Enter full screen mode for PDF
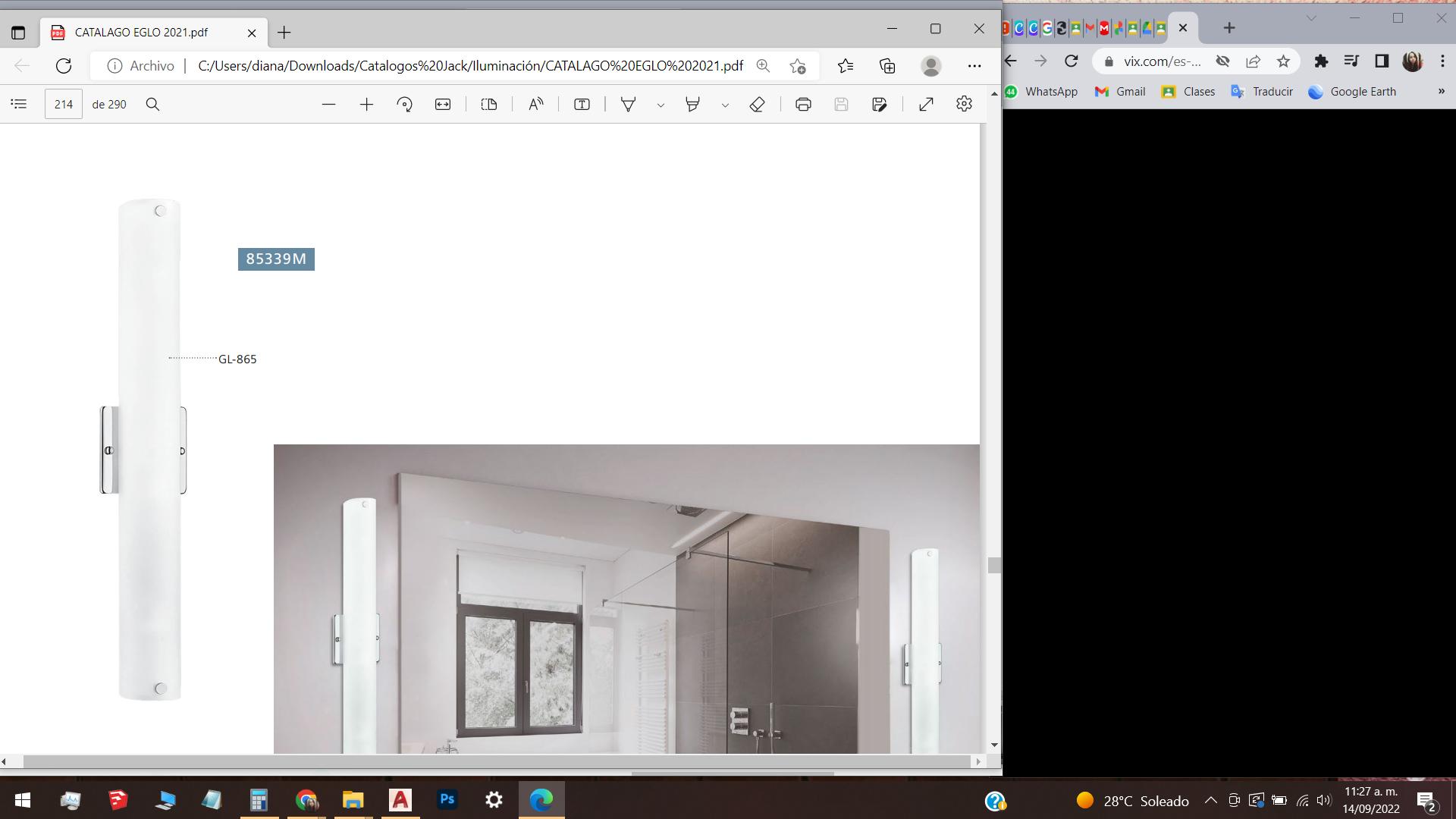Viewport: 1456px width, 819px height. 926,105
